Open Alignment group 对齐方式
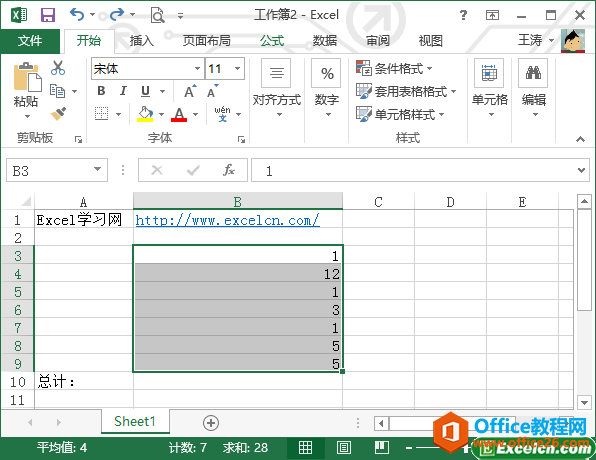596x460 pixels. [x=277, y=89]
